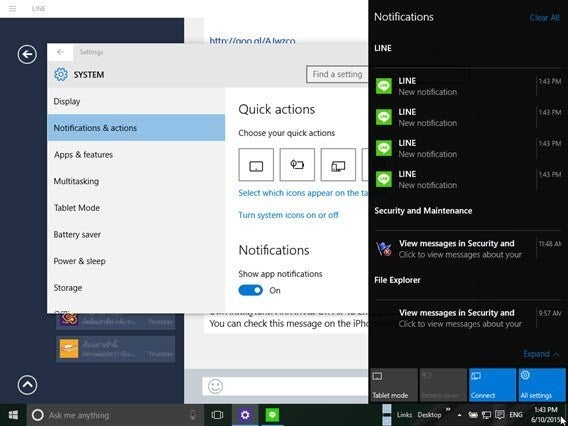Screen dimensions: 568x426
Task: Click the ENG language indicator
Action: point(516,415)
